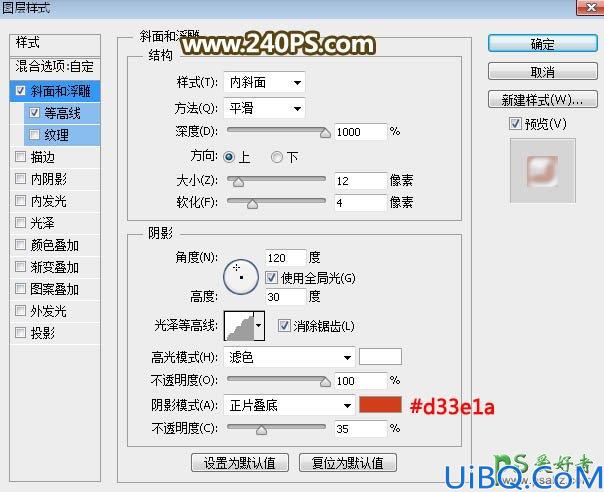Open the 样式(T) 内斜面 dropdown
Viewport: 604px width, 492px height.
[x=264, y=82]
